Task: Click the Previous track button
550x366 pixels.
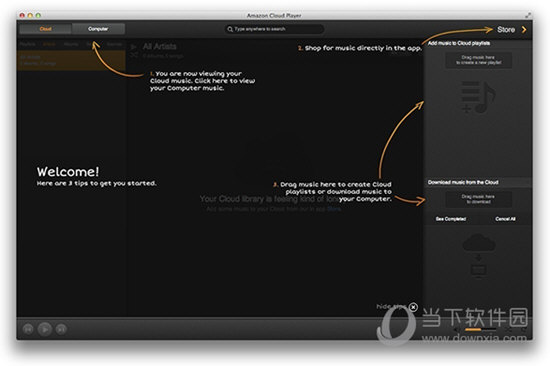Action: (28, 329)
